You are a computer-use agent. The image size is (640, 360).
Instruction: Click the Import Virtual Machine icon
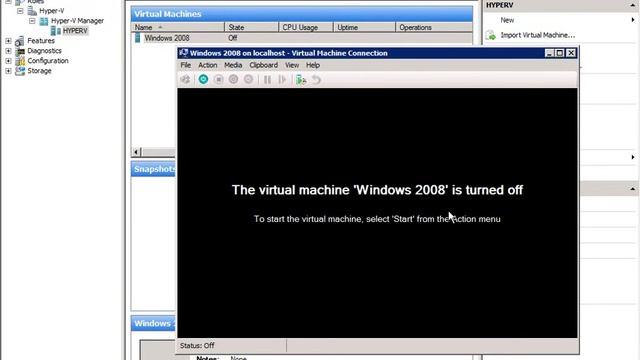tap(491, 35)
